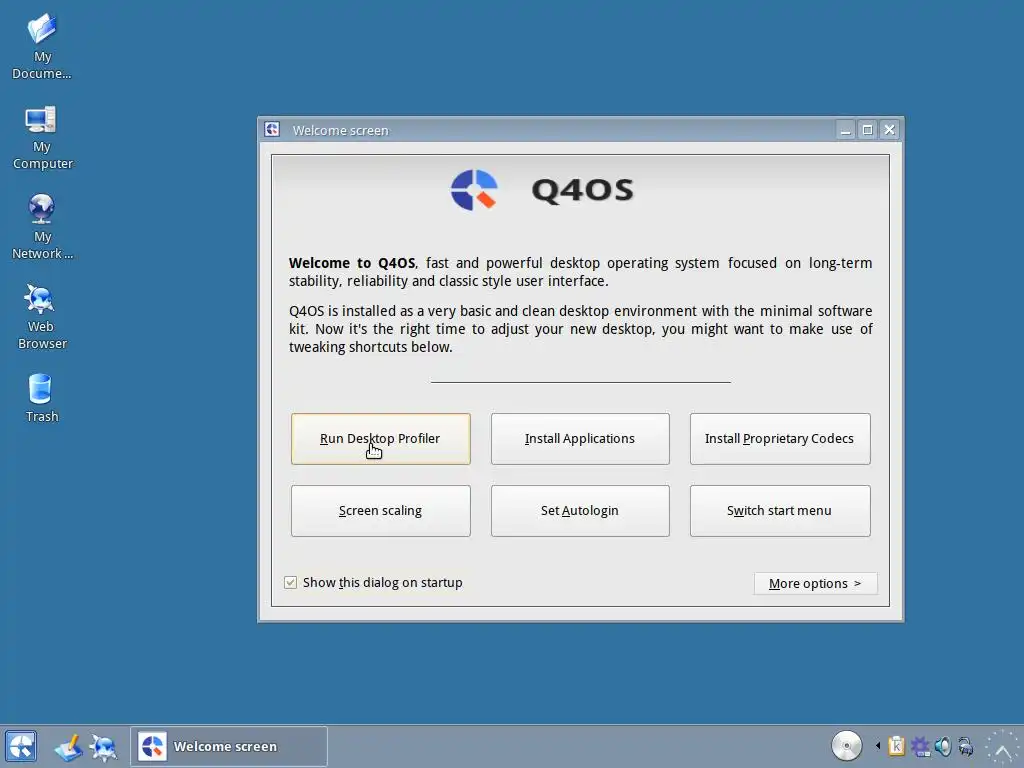The height and width of the screenshot is (768, 1024).
Task: Open the volume speaker tray icon
Action: pyautogui.click(x=942, y=746)
